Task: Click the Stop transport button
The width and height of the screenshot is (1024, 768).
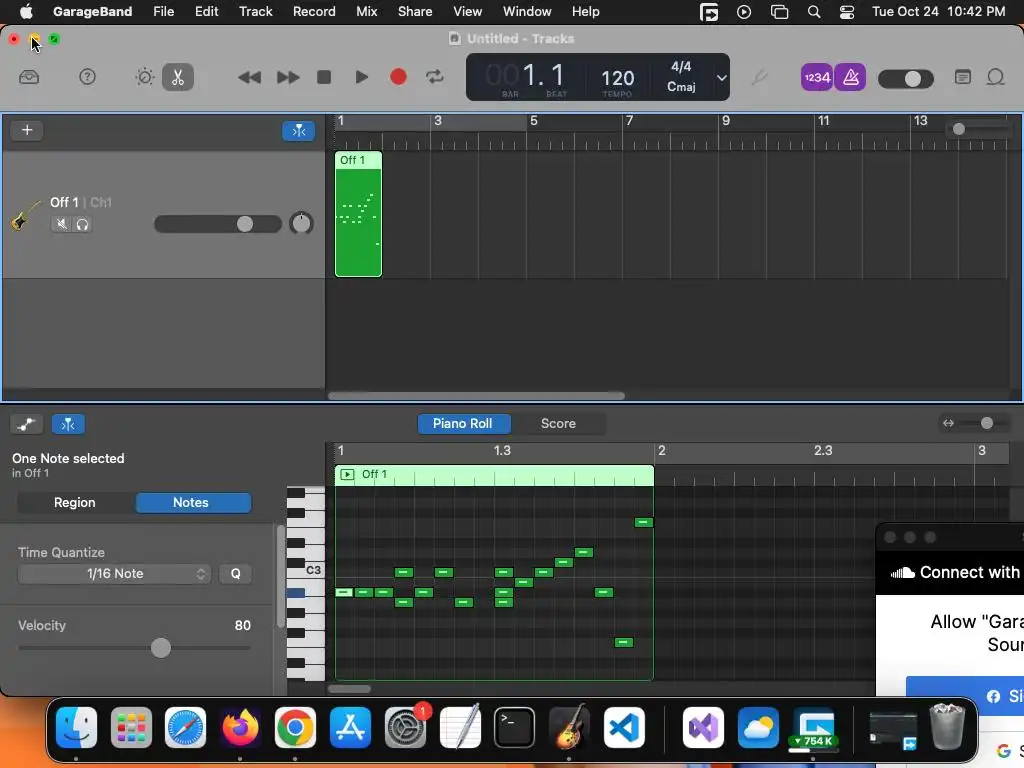Action: (x=324, y=77)
